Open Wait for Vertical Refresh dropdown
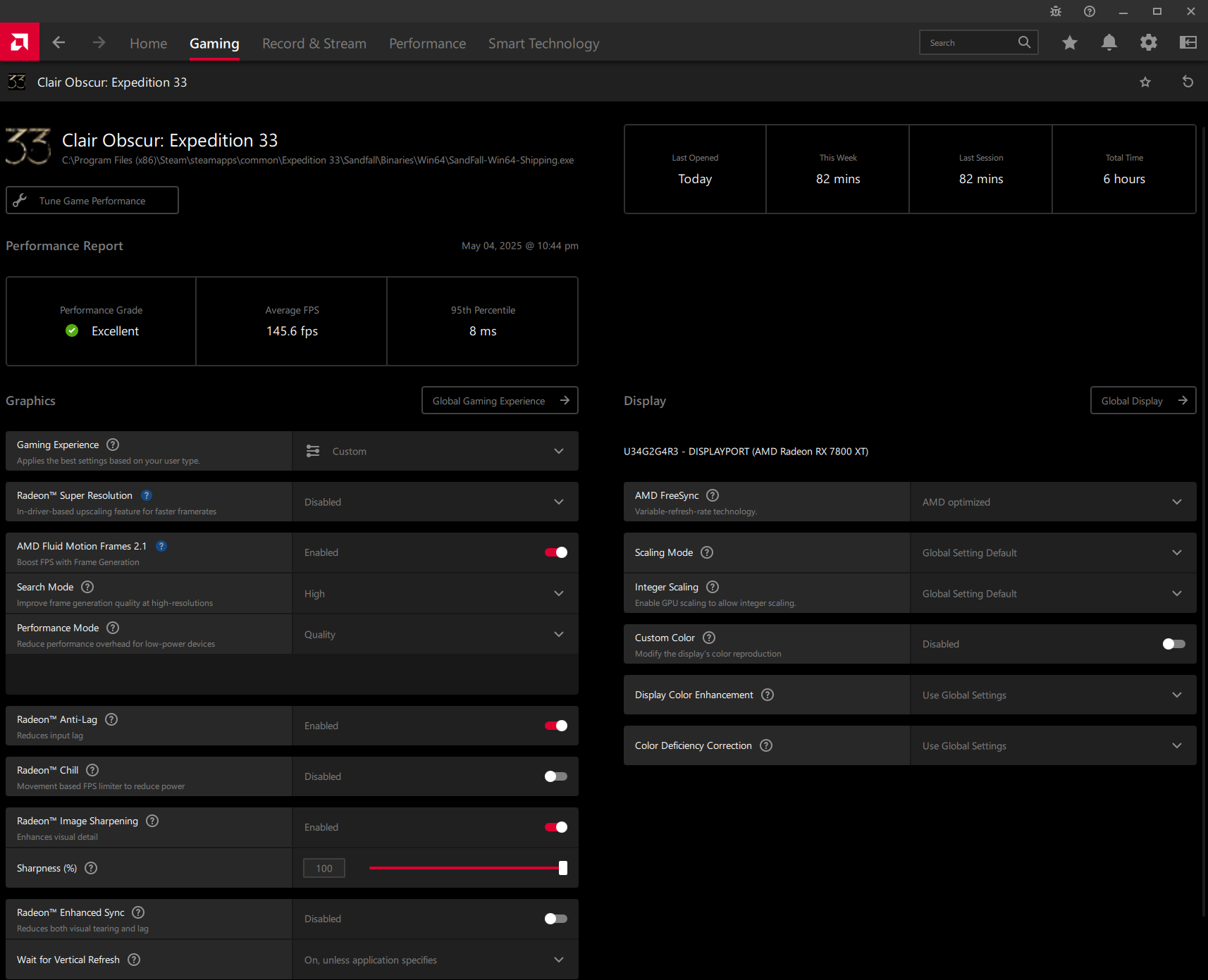 pyautogui.click(x=436, y=960)
